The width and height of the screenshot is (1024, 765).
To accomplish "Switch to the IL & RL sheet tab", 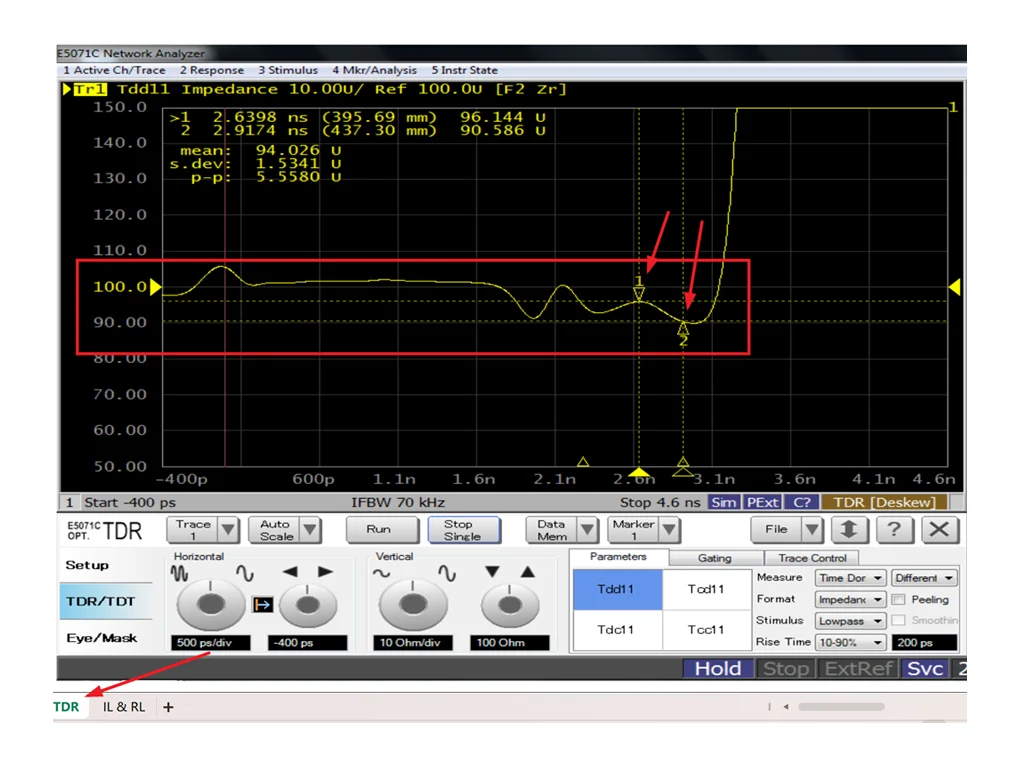I will (123, 707).
